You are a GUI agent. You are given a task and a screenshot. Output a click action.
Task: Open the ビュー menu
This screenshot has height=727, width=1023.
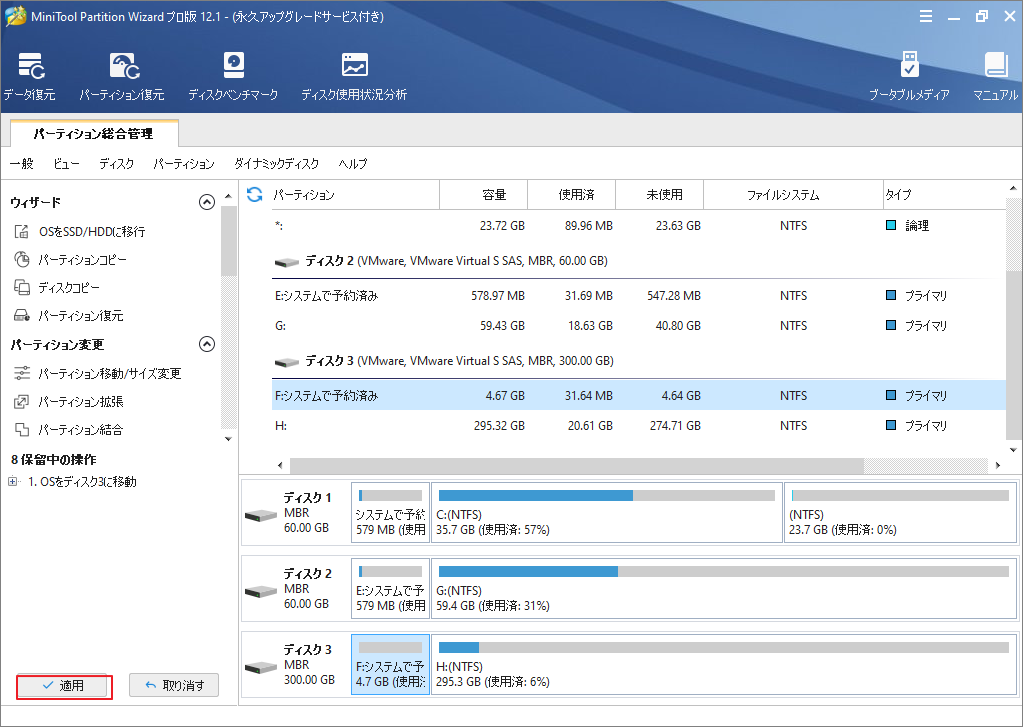coord(66,164)
